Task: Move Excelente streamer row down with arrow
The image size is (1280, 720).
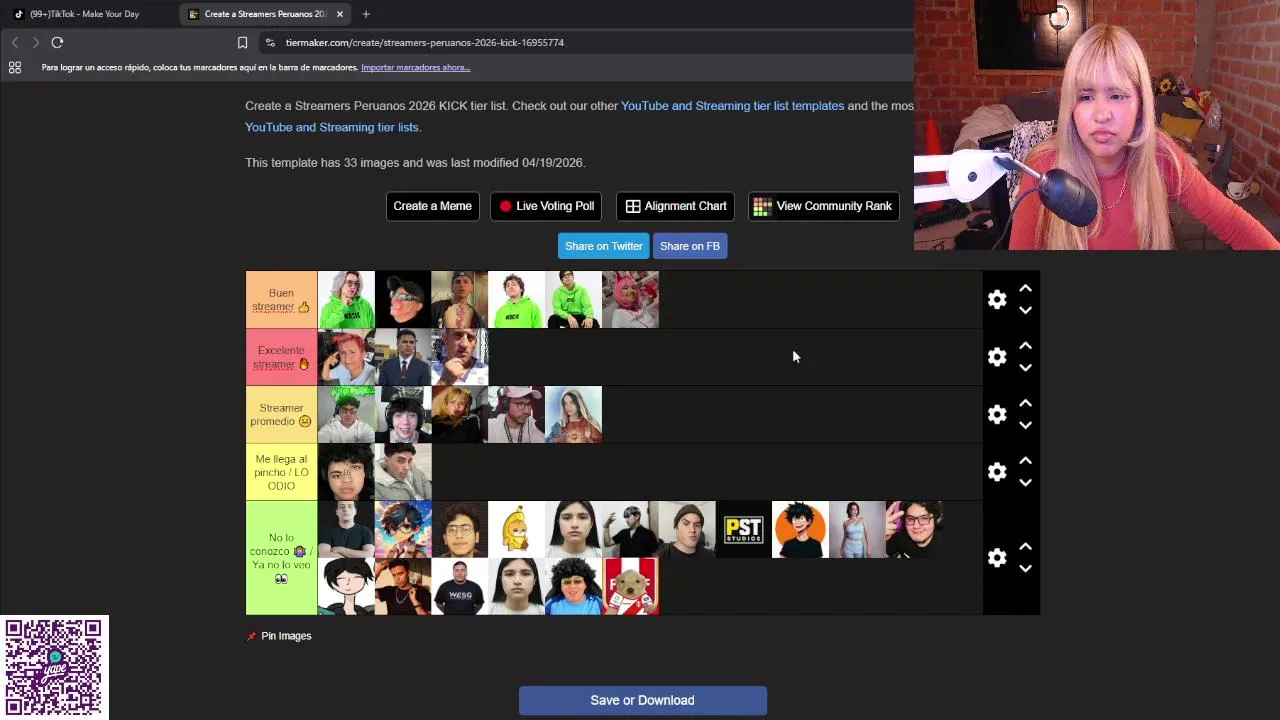Action: (x=1025, y=368)
